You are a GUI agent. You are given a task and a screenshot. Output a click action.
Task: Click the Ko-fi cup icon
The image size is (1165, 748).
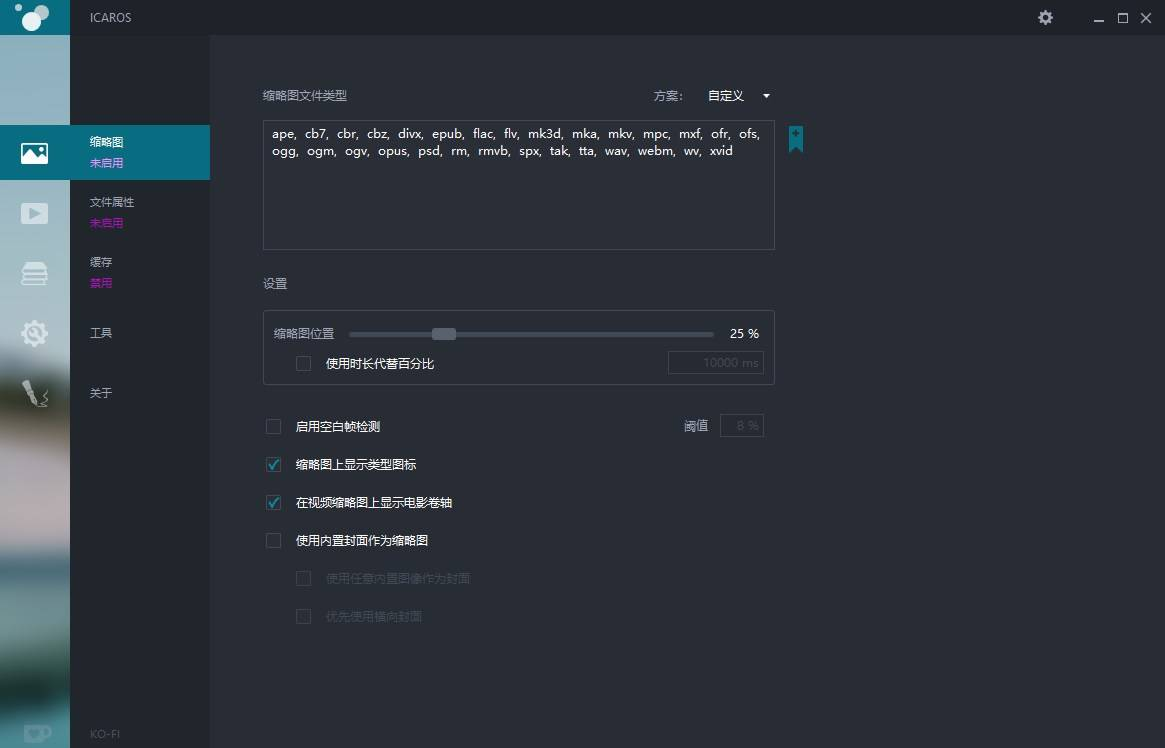click(x=36, y=733)
